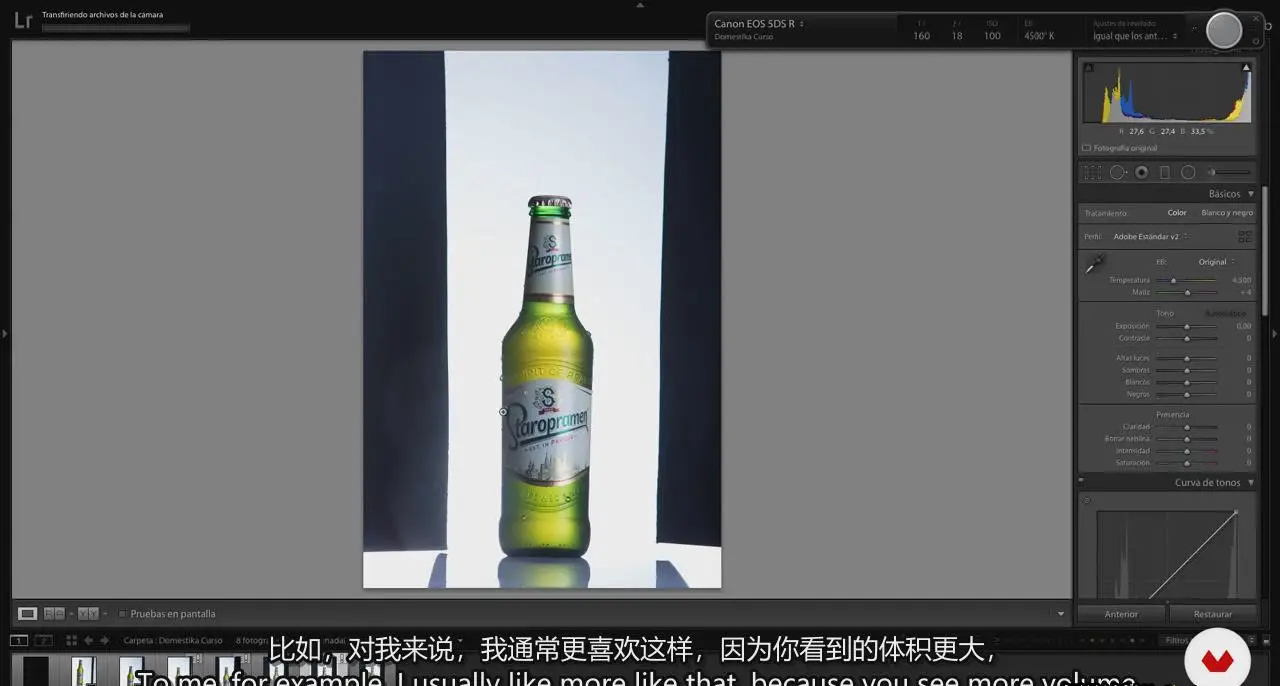Select the Radial Filter tool

click(1188, 173)
